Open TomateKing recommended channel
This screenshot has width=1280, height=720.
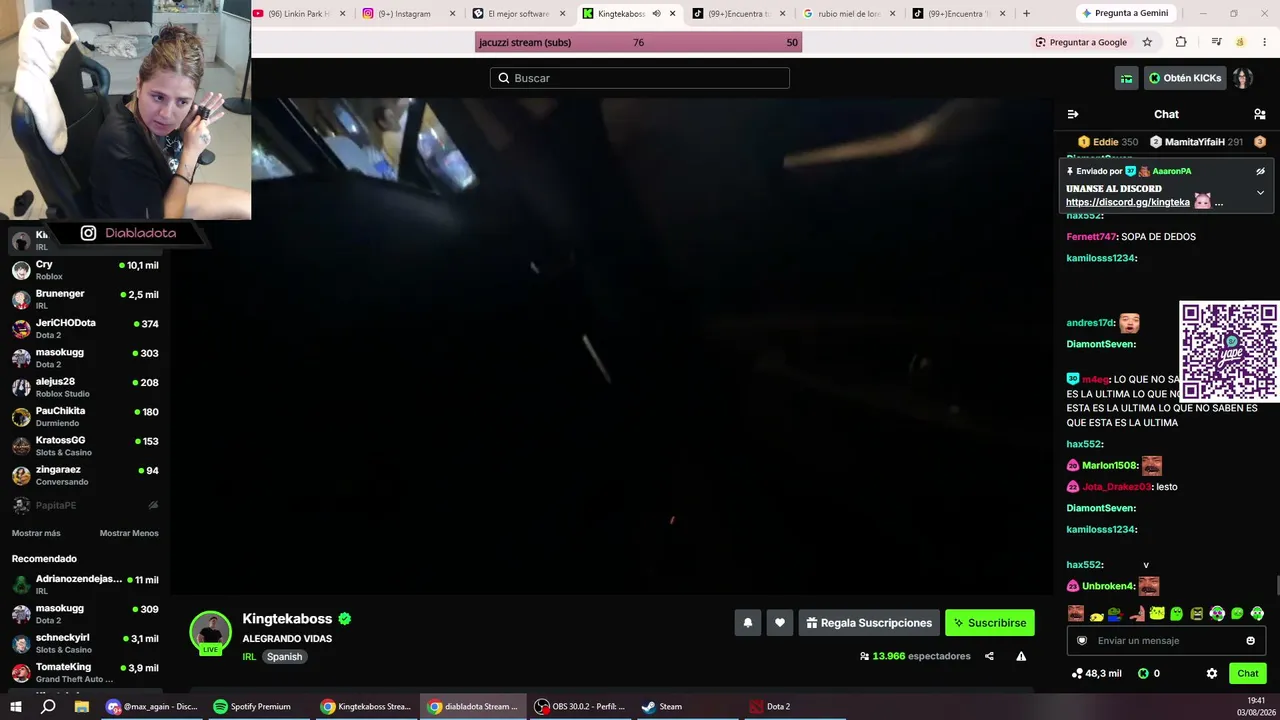(x=85, y=672)
